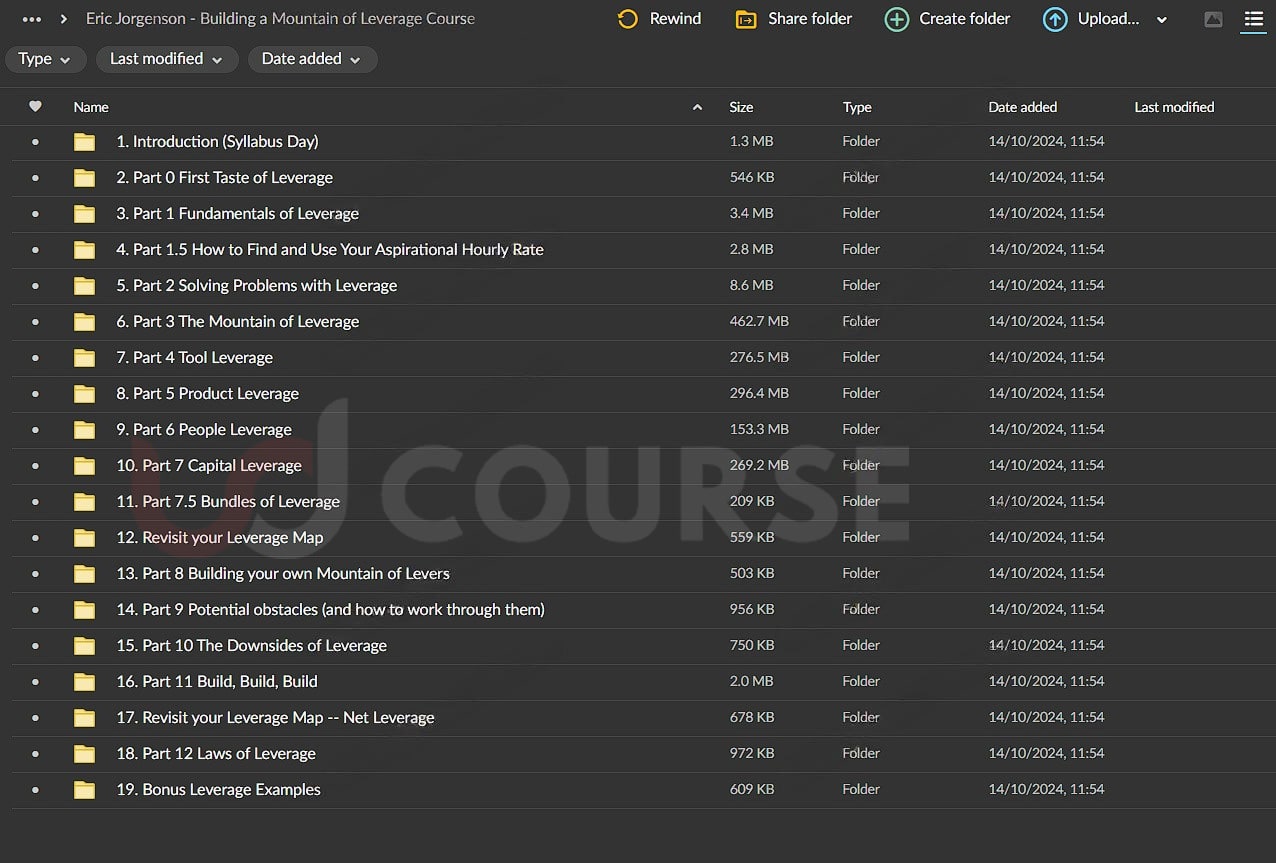This screenshot has height=863, width=1276.
Task: Select the list view icon
Action: pyautogui.click(x=1253, y=19)
